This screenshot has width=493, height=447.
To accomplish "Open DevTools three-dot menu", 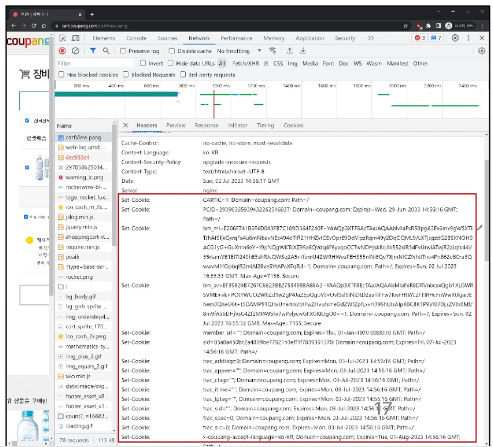I will pos(468,38).
